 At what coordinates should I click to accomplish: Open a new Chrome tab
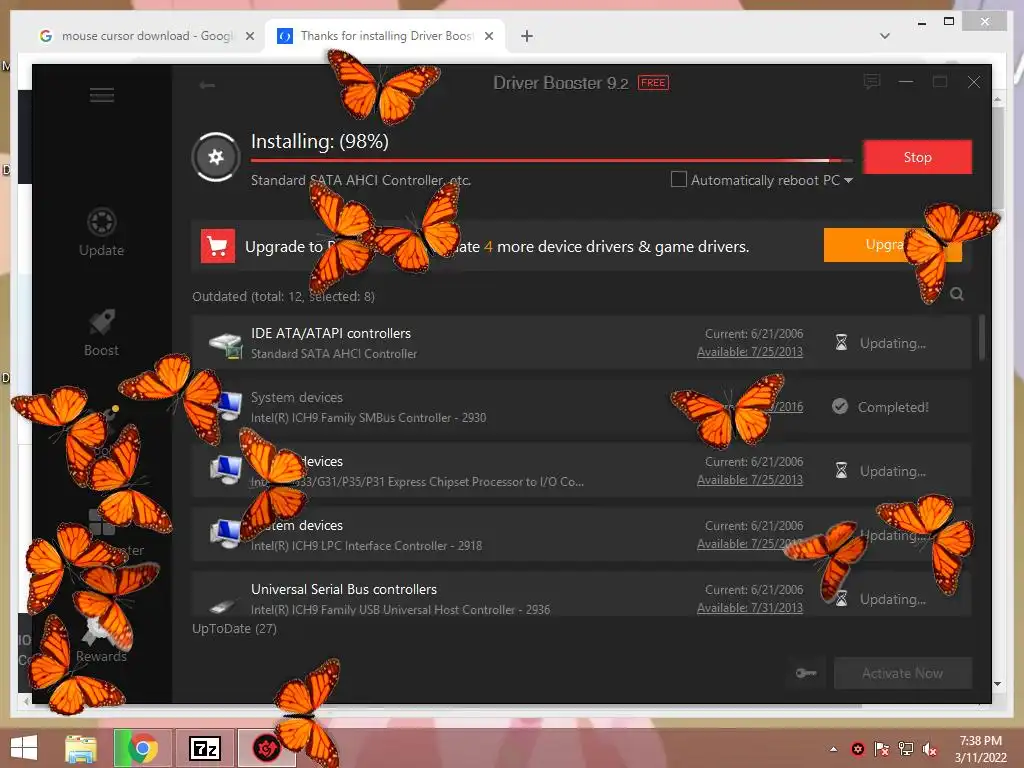[527, 36]
